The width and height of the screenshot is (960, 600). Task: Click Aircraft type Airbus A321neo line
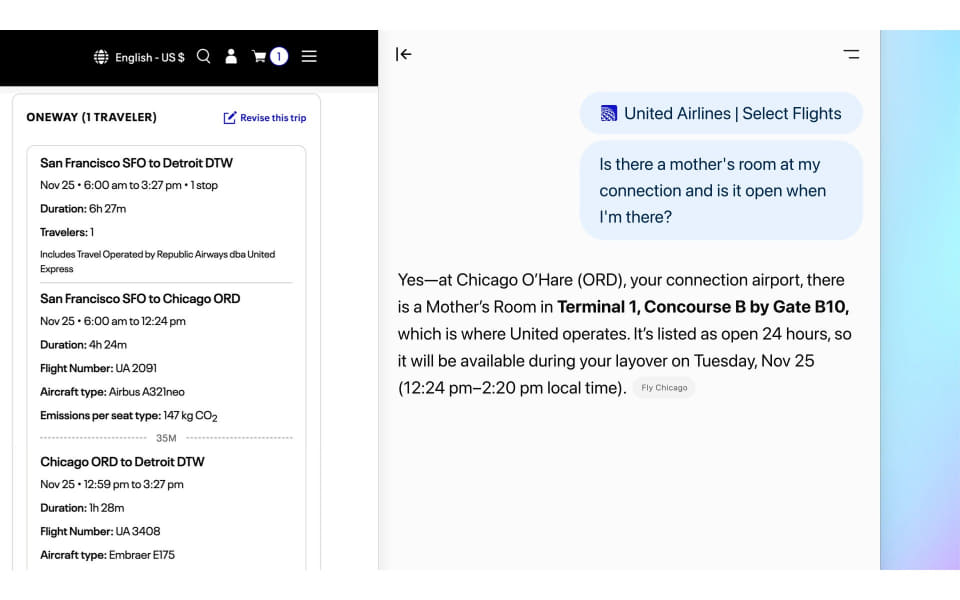click(113, 392)
